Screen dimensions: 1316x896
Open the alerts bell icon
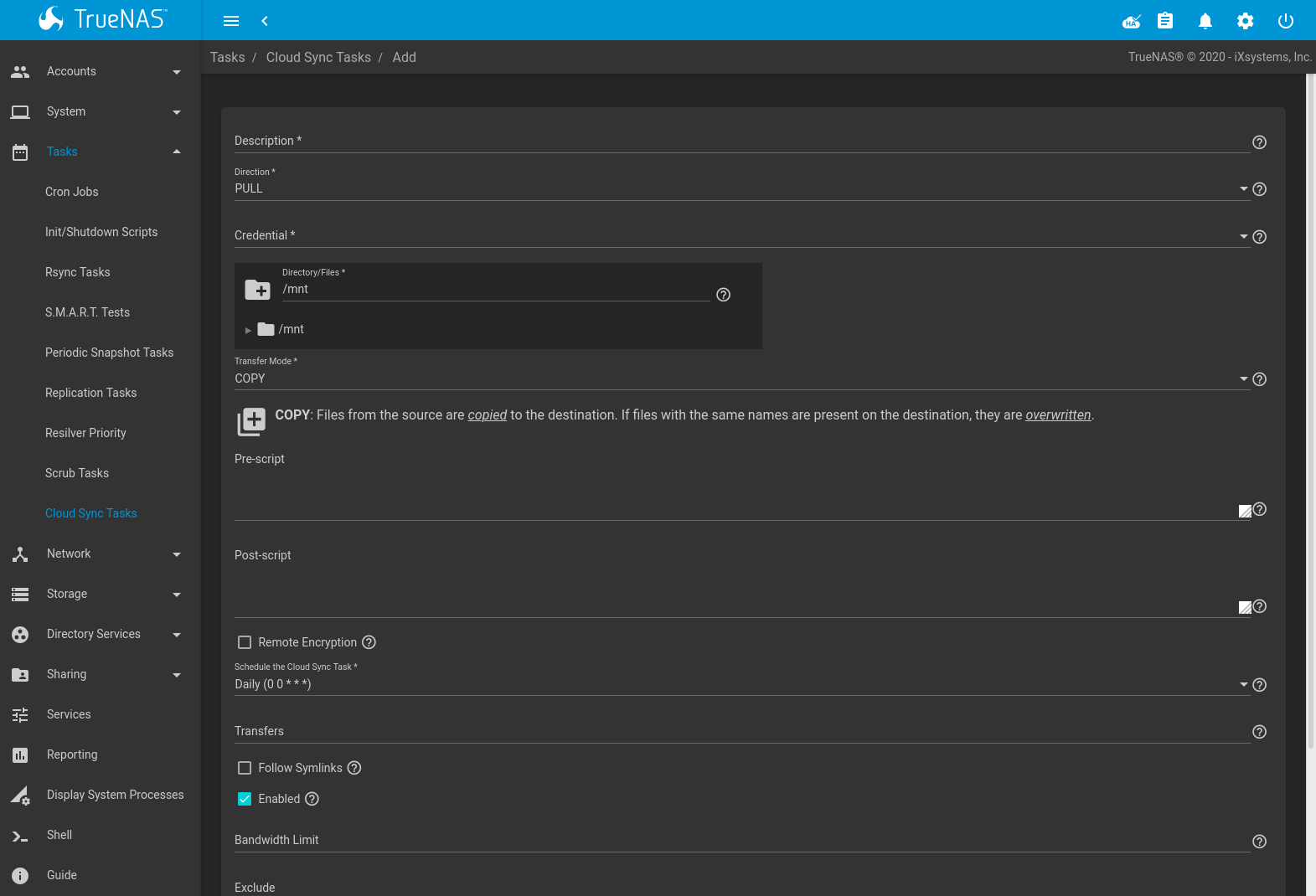1205,21
